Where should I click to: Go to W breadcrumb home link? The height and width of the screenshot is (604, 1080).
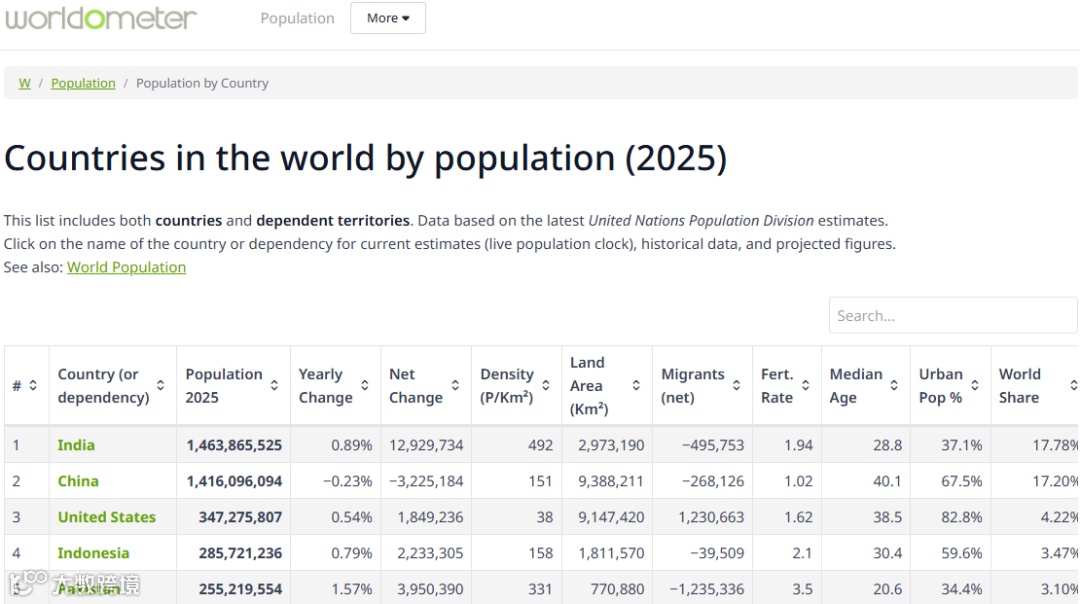pos(25,83)
